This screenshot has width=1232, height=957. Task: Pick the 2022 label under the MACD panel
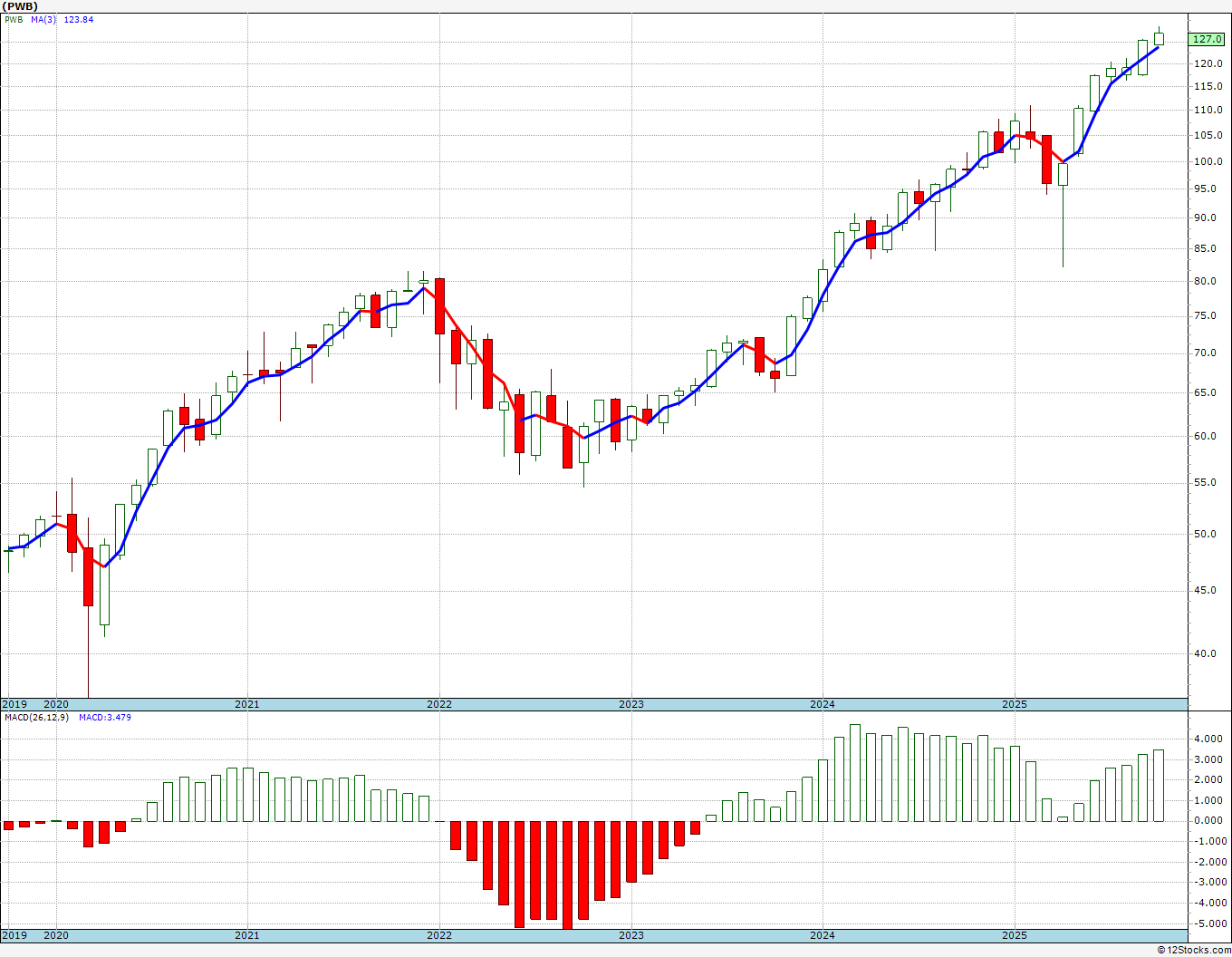pyautogui.click(x=439, y=935)
